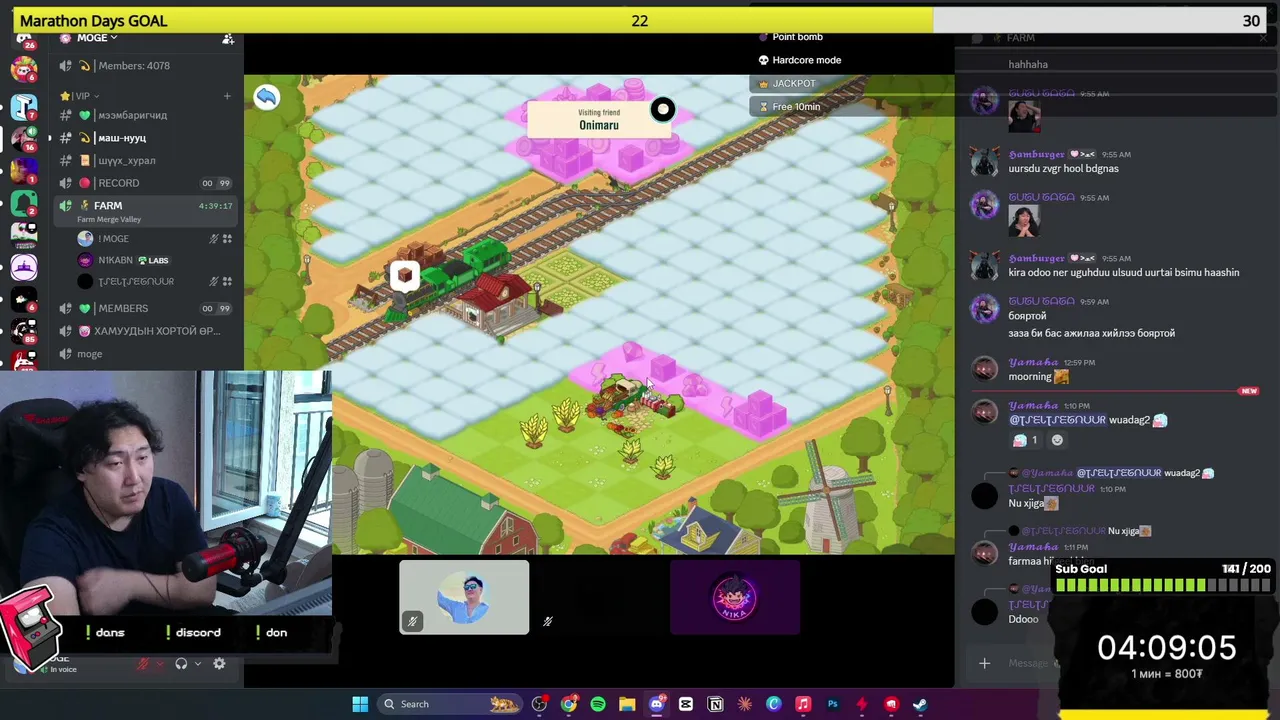Click the Visiting friend Onimaru label
Image resolution: width=1280 pixels, height=720 pixels.
click(598, 120)
